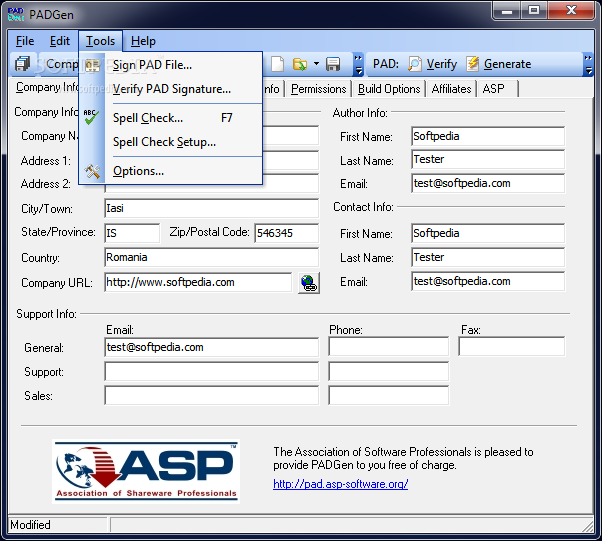The height and width of the screenshot is (541, 602).
Task: Run Spell Check from the menu
Action: coord(170,118)
